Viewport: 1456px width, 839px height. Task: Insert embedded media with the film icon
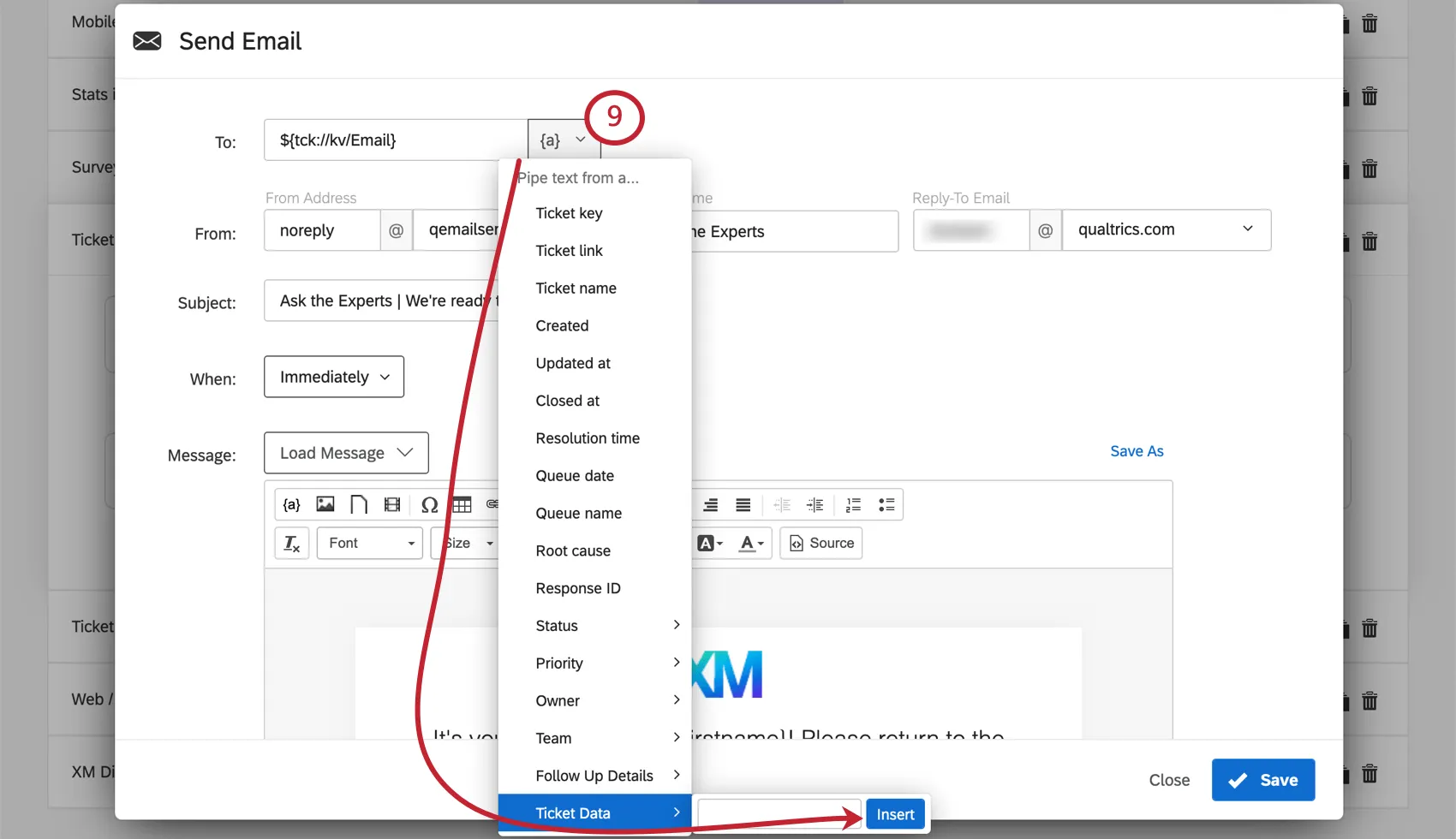[x=392, y=504]
